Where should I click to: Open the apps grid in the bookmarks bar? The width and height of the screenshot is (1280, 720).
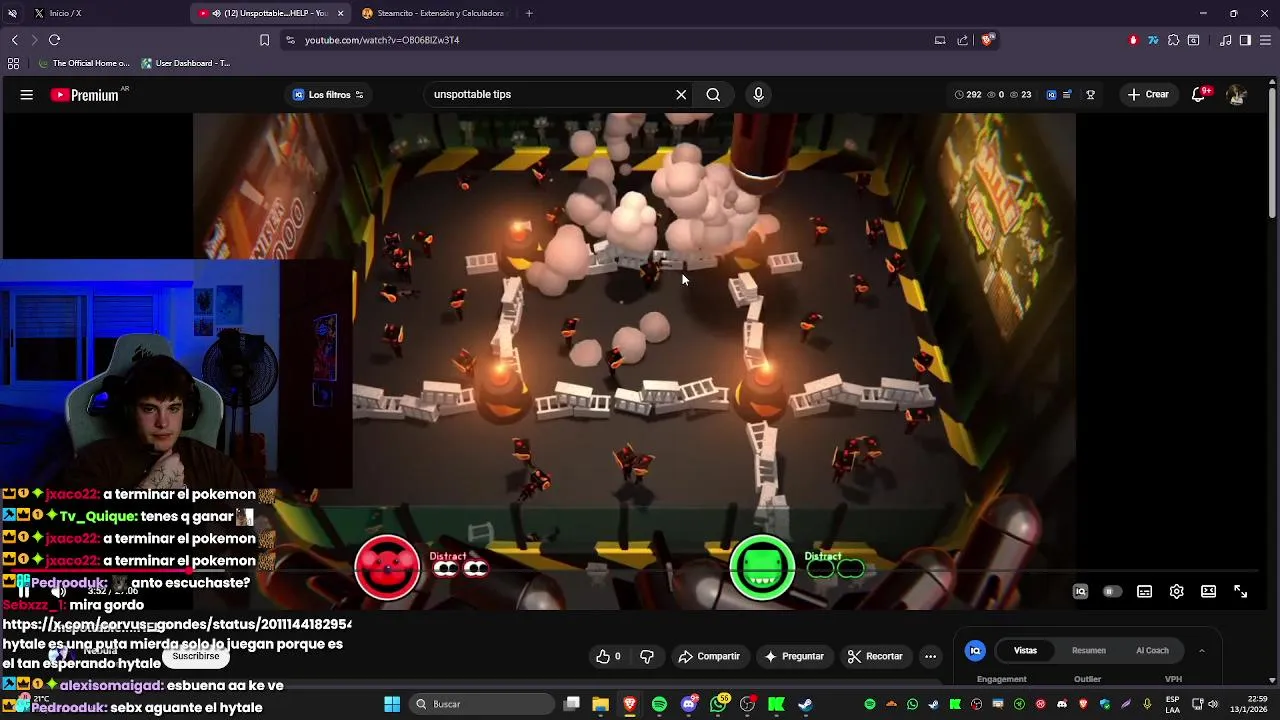[13, 63]
